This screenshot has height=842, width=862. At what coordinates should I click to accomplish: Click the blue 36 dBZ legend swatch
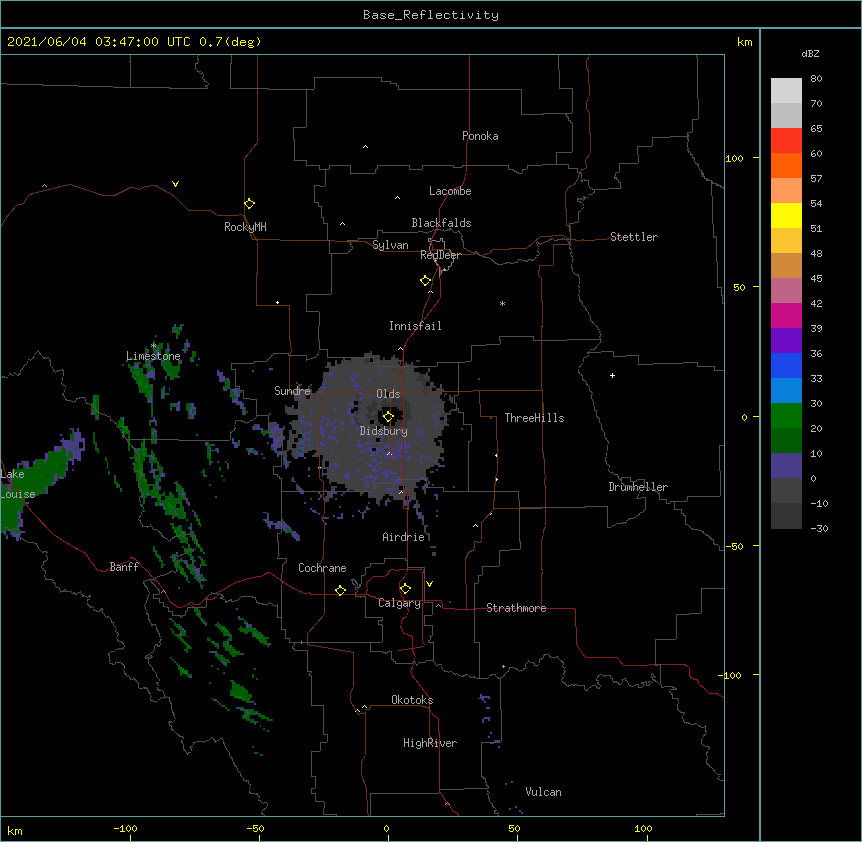(x=786, y=365)
